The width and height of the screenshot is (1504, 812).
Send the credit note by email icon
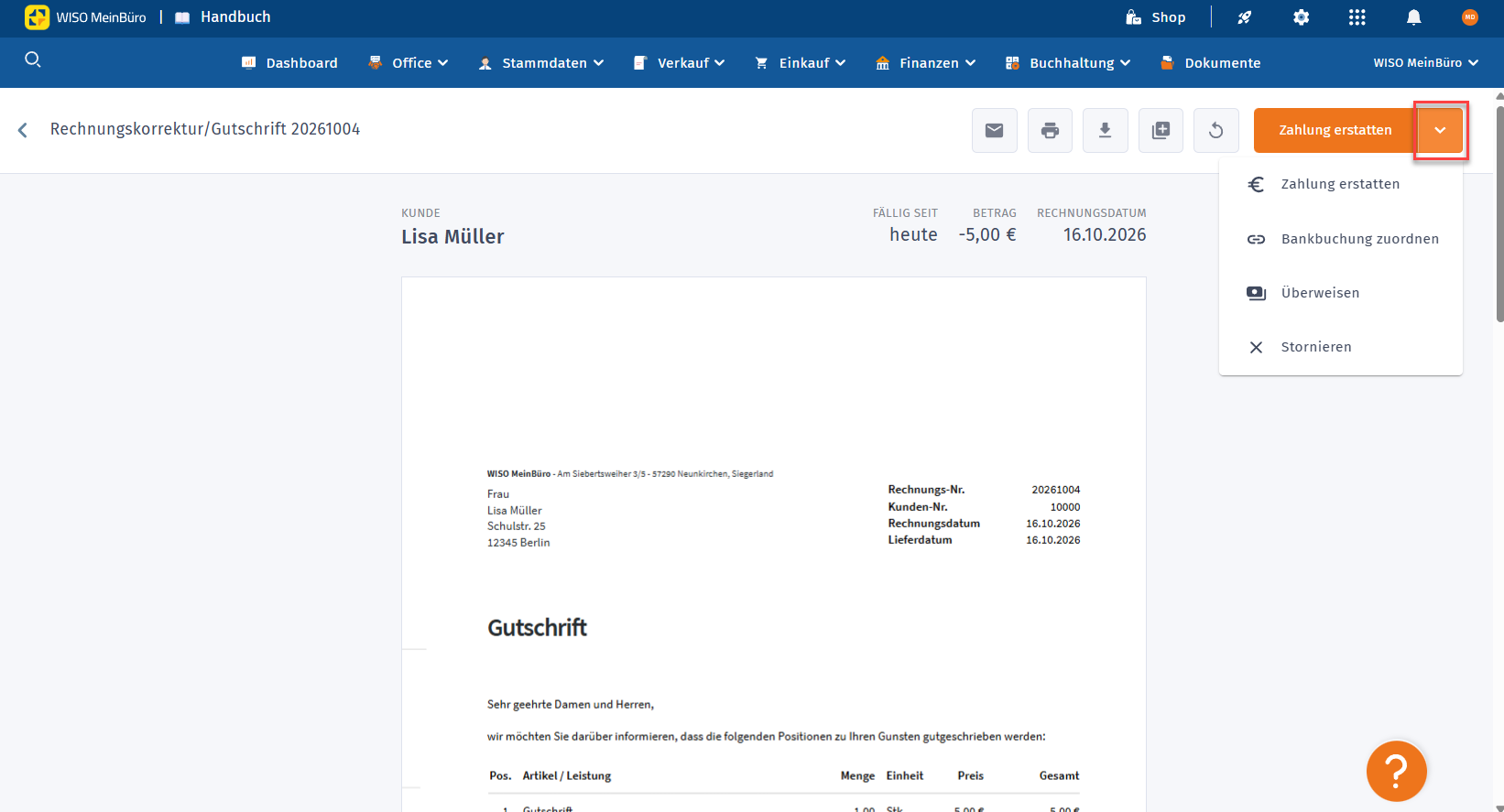(x=995, y=130)
